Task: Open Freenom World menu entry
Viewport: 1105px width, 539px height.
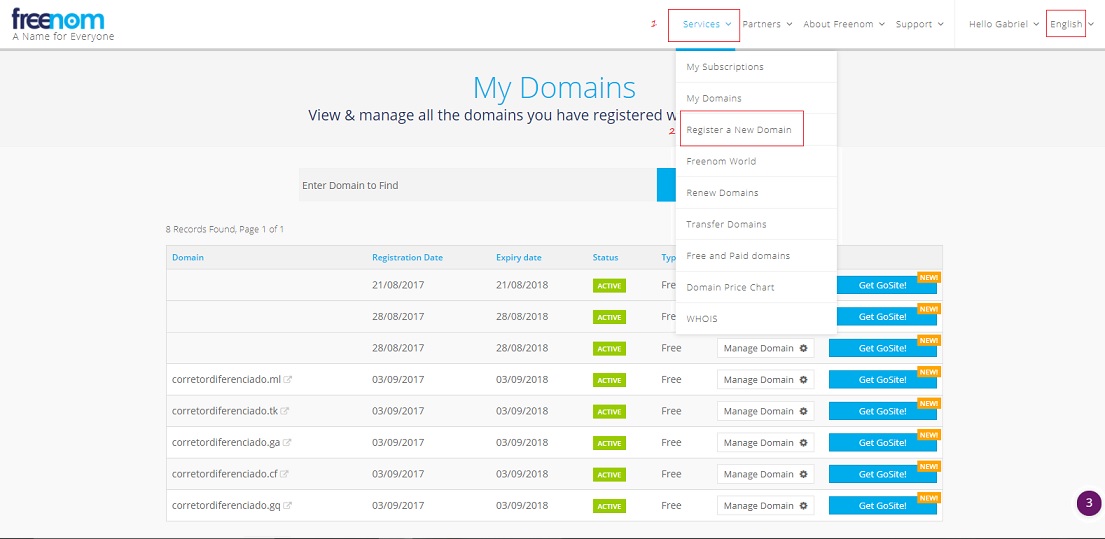Action: (756, 161)
